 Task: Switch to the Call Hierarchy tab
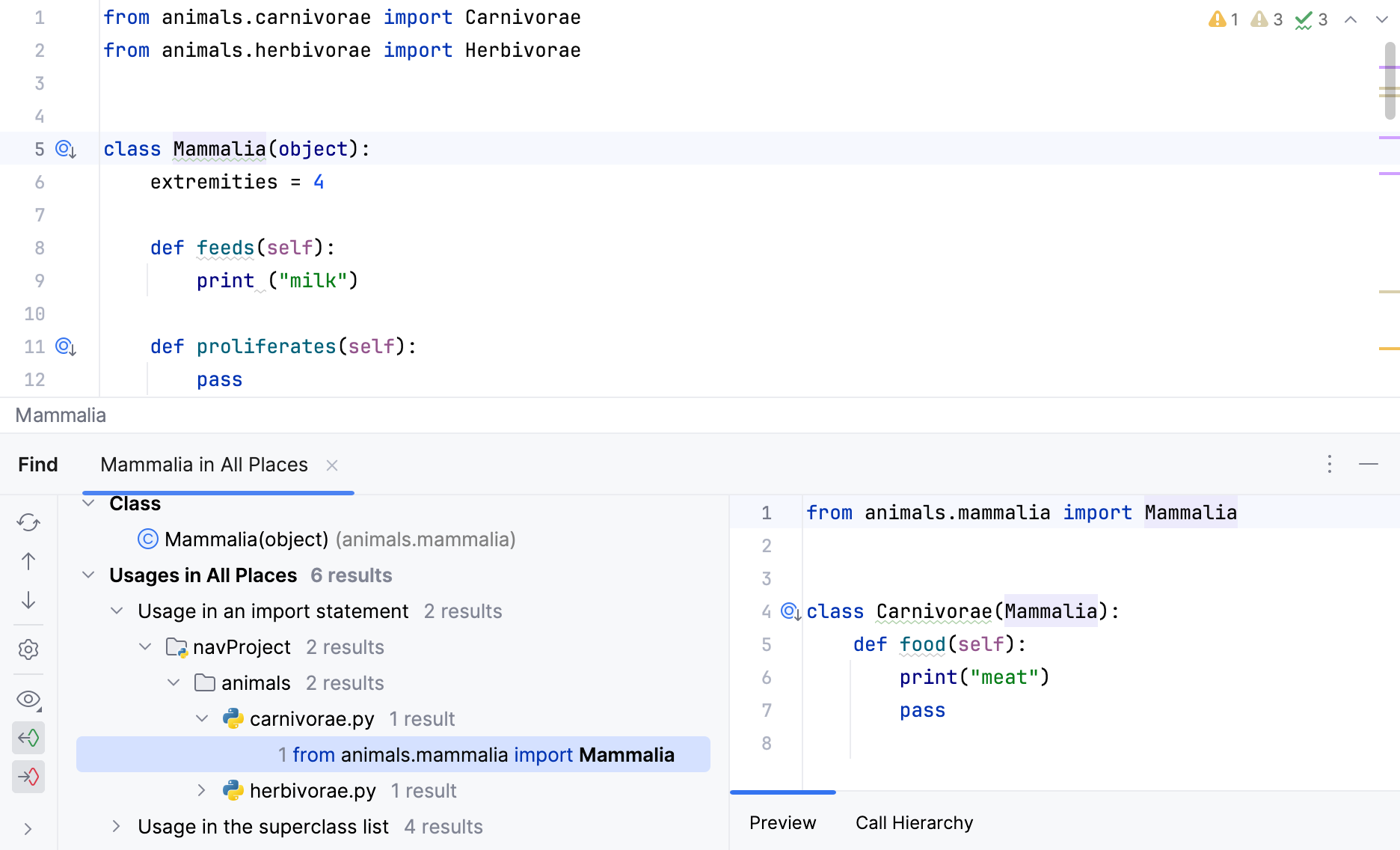point(914,822)
